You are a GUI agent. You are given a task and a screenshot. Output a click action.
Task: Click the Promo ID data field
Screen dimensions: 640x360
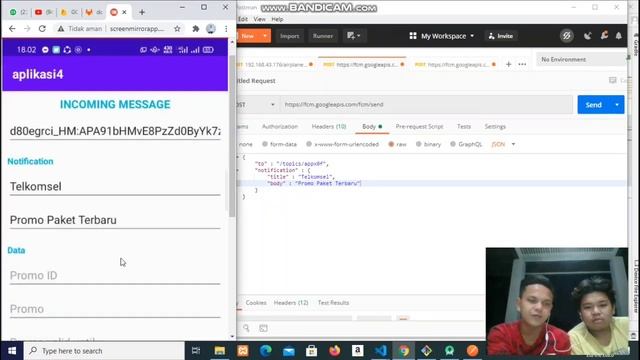pyautogui.click(x=115, y=276)
